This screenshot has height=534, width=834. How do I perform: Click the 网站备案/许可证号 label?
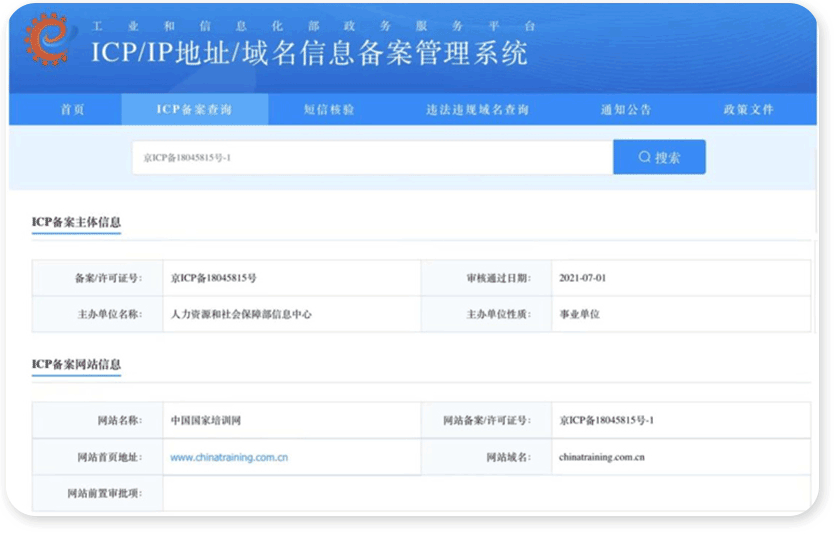point(487,421)
